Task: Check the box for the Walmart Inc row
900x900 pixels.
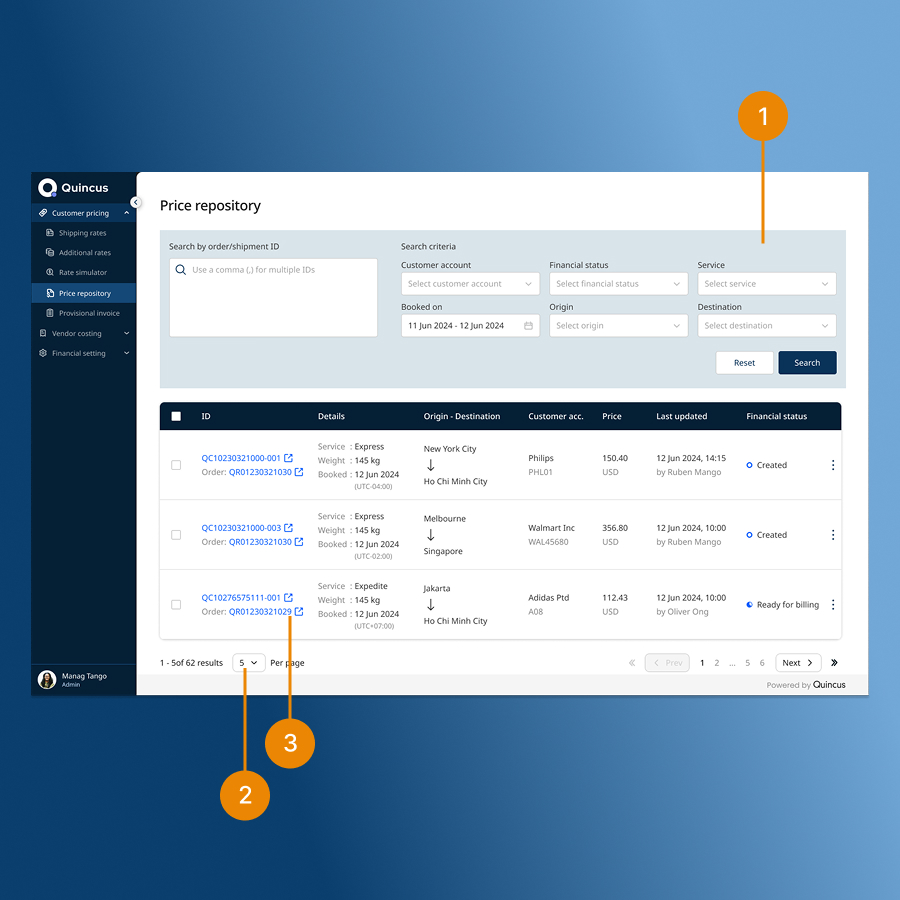Action: pyautogui.click(x=176, y=535)
